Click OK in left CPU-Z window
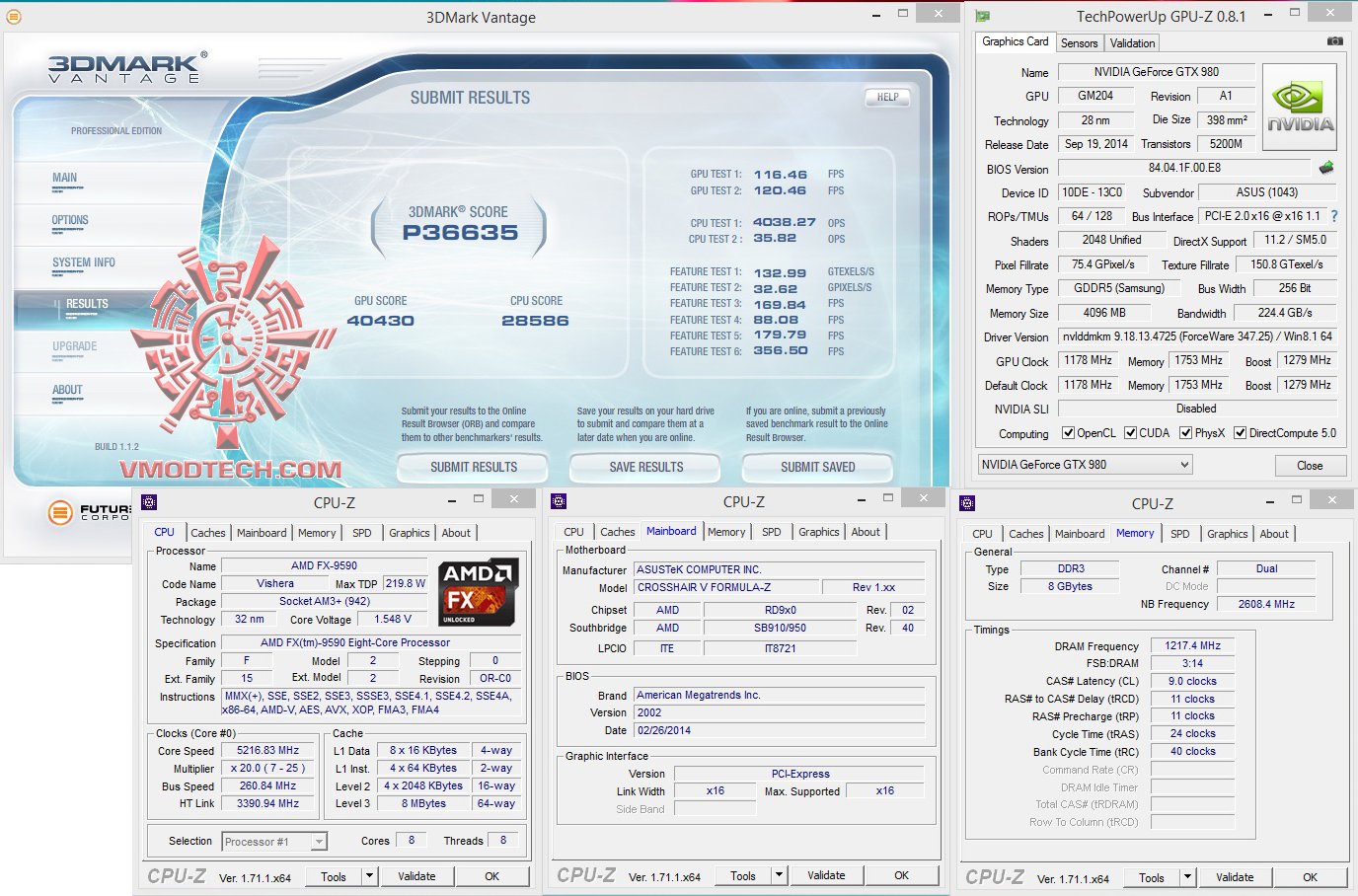Viewport: 1358px width, 896px height. (491, 876)
